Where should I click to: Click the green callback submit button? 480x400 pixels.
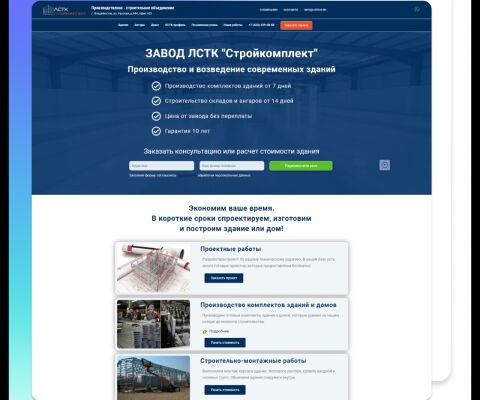click(x=301, y=166)
